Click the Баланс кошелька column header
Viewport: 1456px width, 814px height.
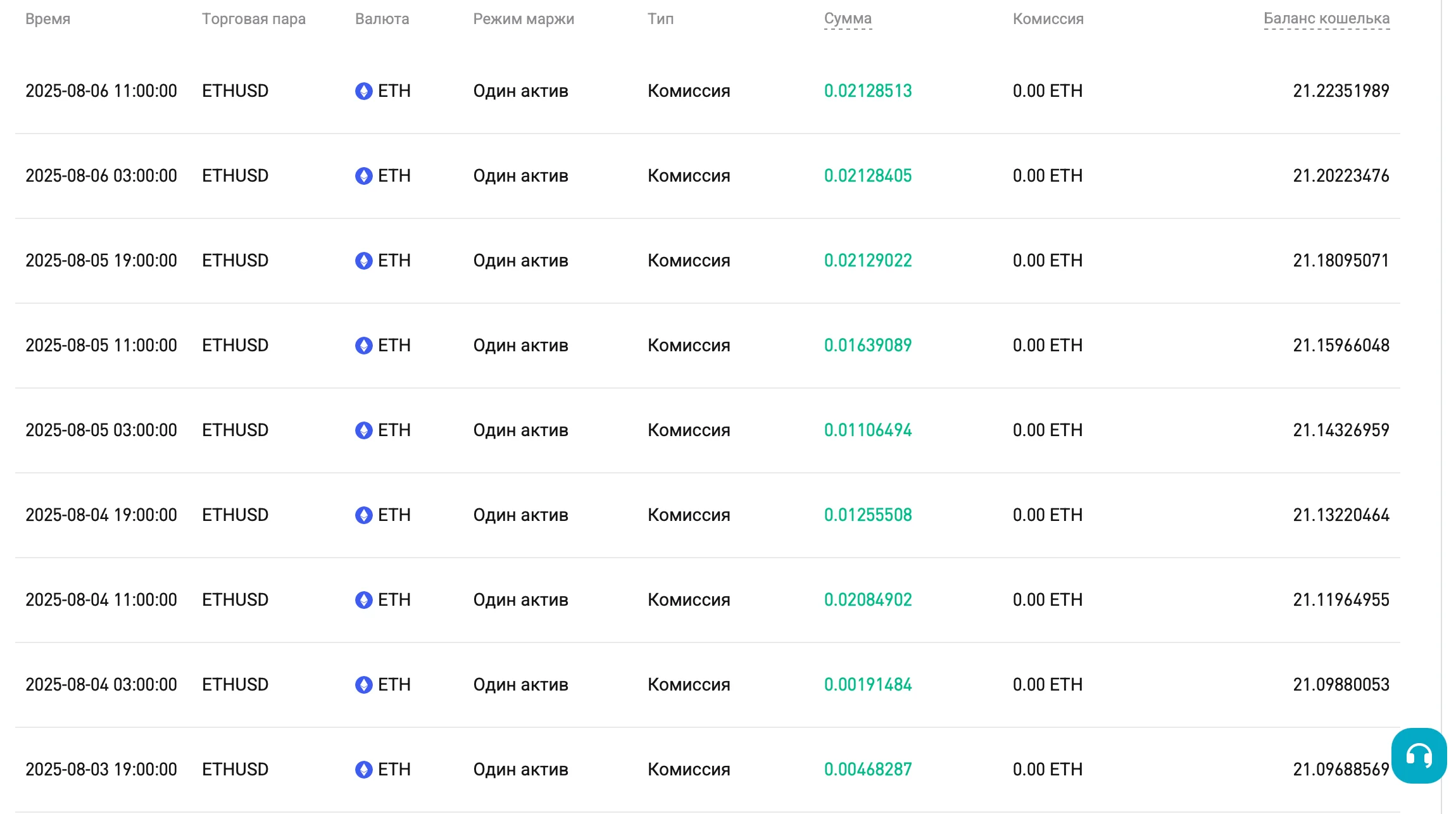1327,19
